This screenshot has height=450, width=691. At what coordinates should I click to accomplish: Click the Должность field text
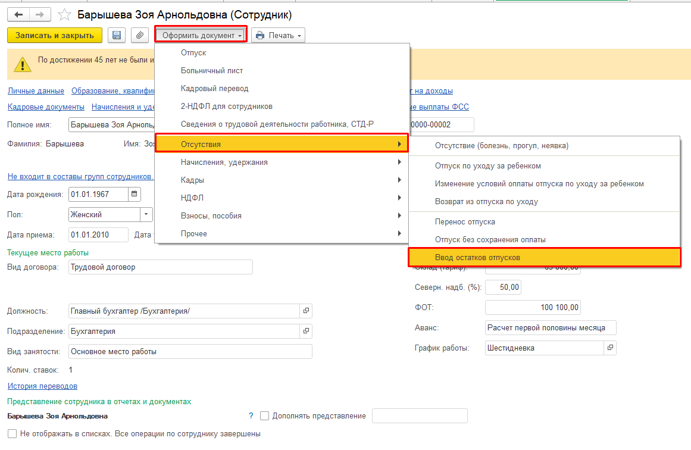[x=184, y=311]
